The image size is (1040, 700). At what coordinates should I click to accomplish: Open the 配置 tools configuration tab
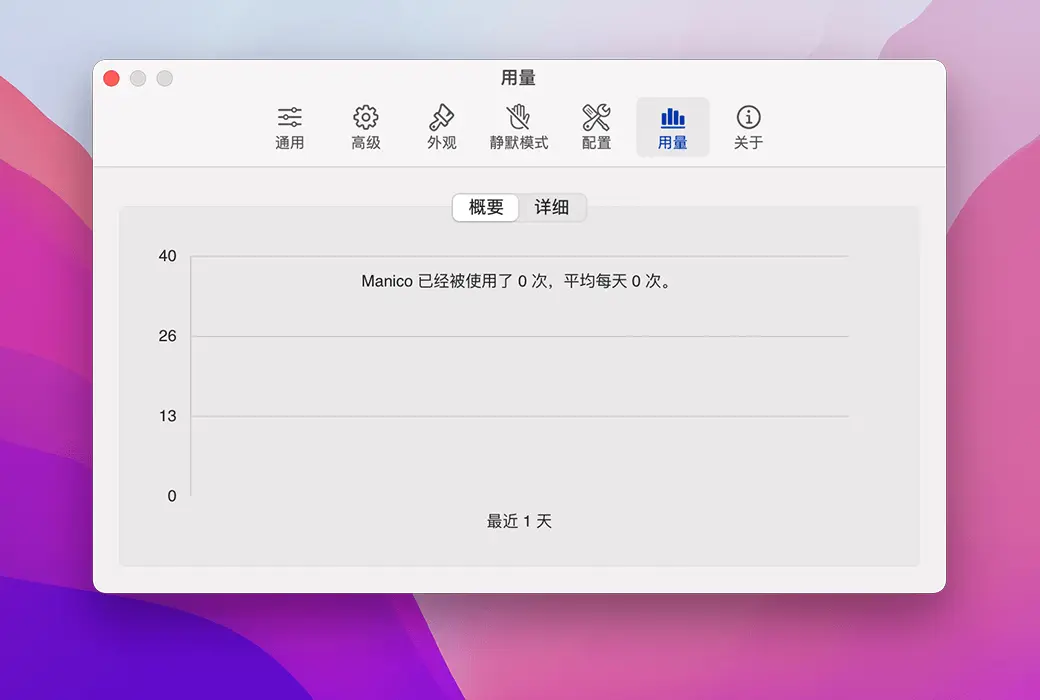point(596,127)
